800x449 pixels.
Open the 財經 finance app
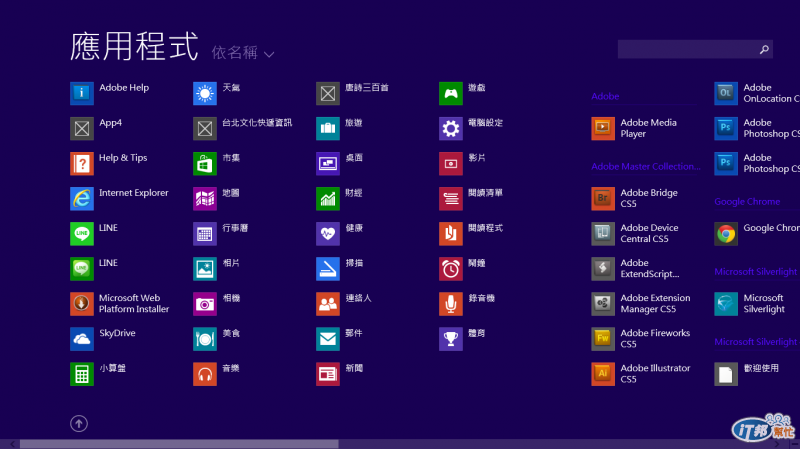[x=339, y=198]
